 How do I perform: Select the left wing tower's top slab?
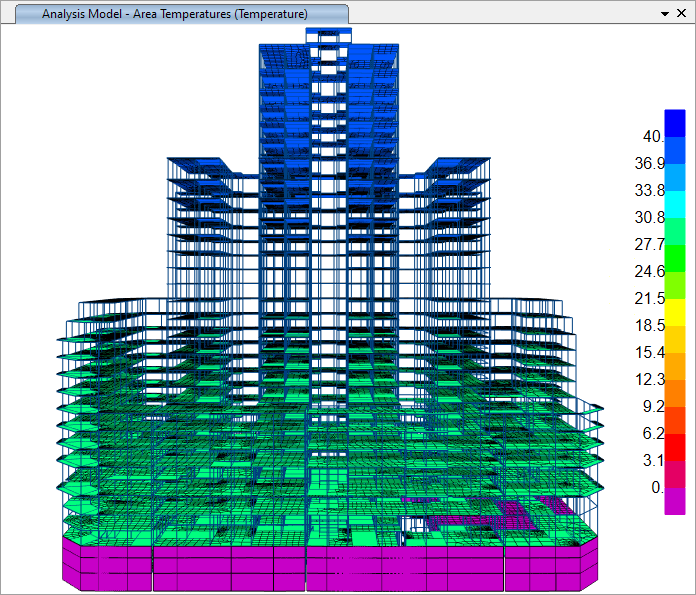(x=205, y=165)
